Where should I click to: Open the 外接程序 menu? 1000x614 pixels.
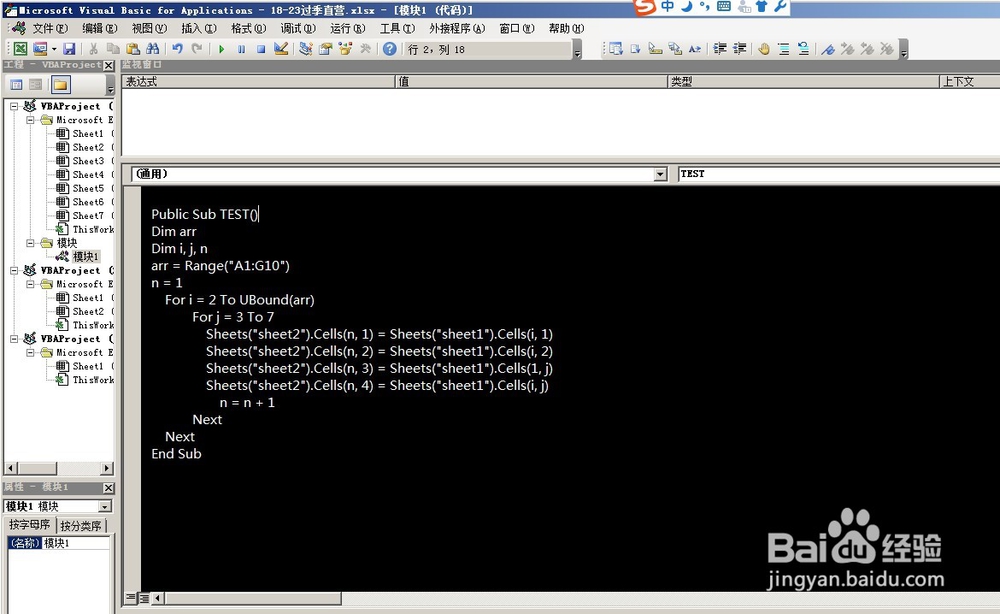(457, 28)
